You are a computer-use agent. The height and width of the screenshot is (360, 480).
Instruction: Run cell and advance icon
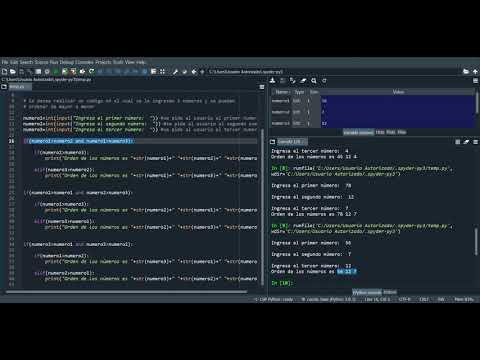click(x=73, y=72)
